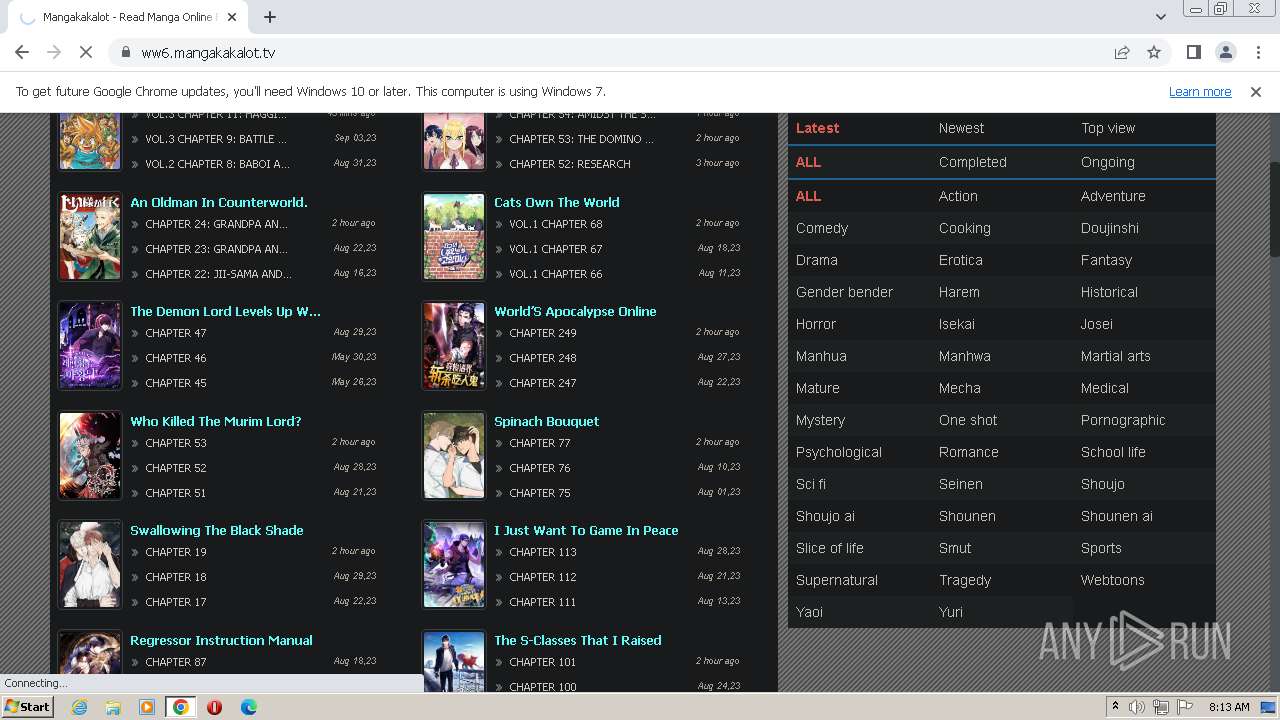
Task: Choose the Isekai genre
Action: click(956, 324)
